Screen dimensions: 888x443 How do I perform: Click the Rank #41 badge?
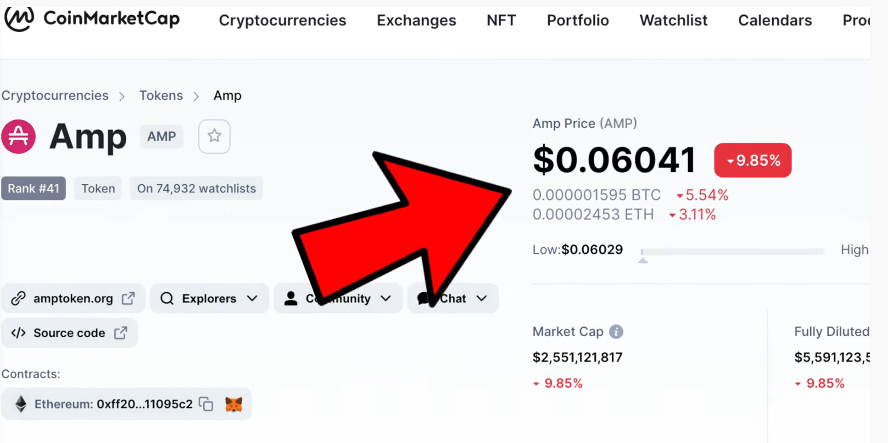tap(33, 189)
